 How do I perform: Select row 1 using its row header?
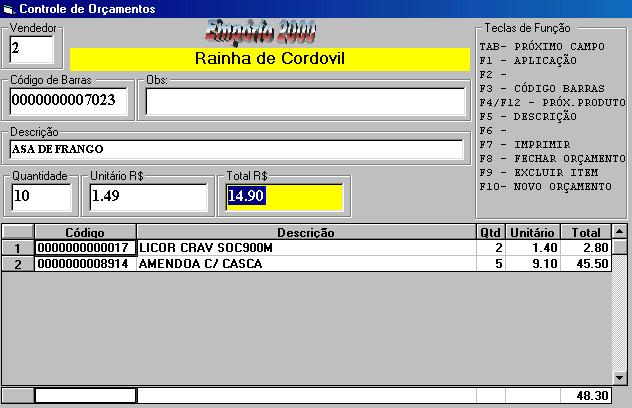pos(17,248)
